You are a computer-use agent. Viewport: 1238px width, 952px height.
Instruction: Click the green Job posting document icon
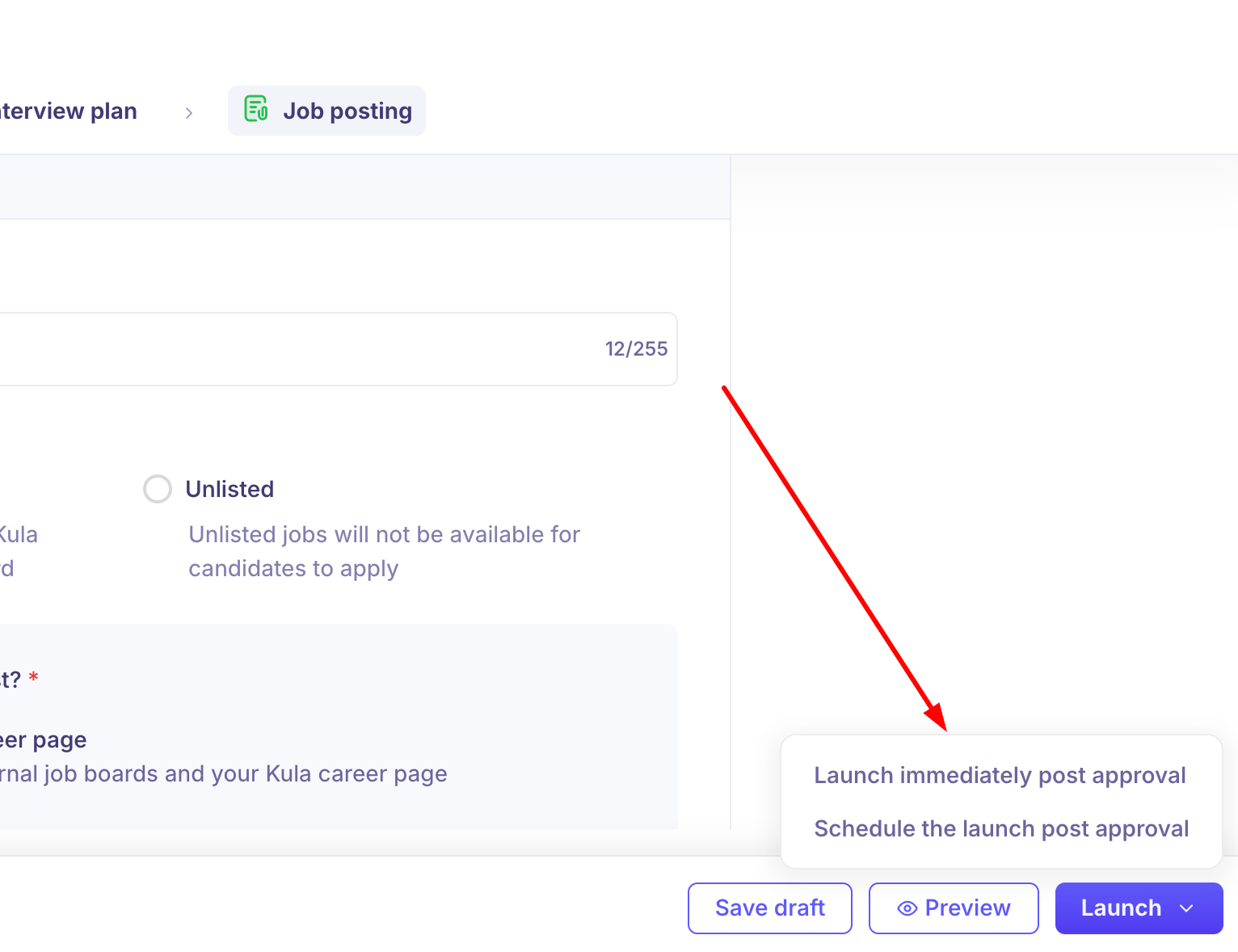[x=256, y=108]
